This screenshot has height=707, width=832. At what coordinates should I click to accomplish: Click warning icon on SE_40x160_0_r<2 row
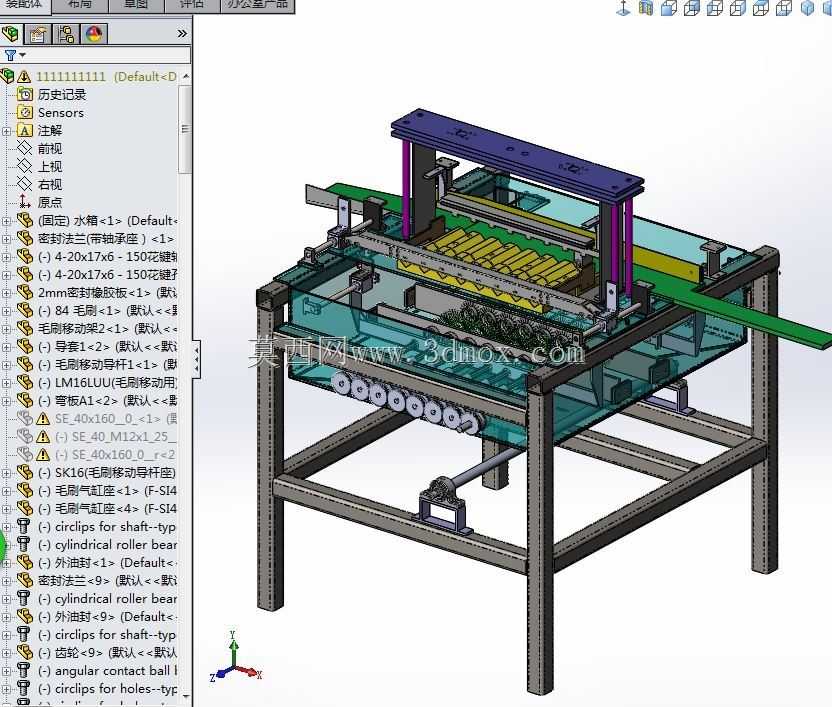coord(42,455)
